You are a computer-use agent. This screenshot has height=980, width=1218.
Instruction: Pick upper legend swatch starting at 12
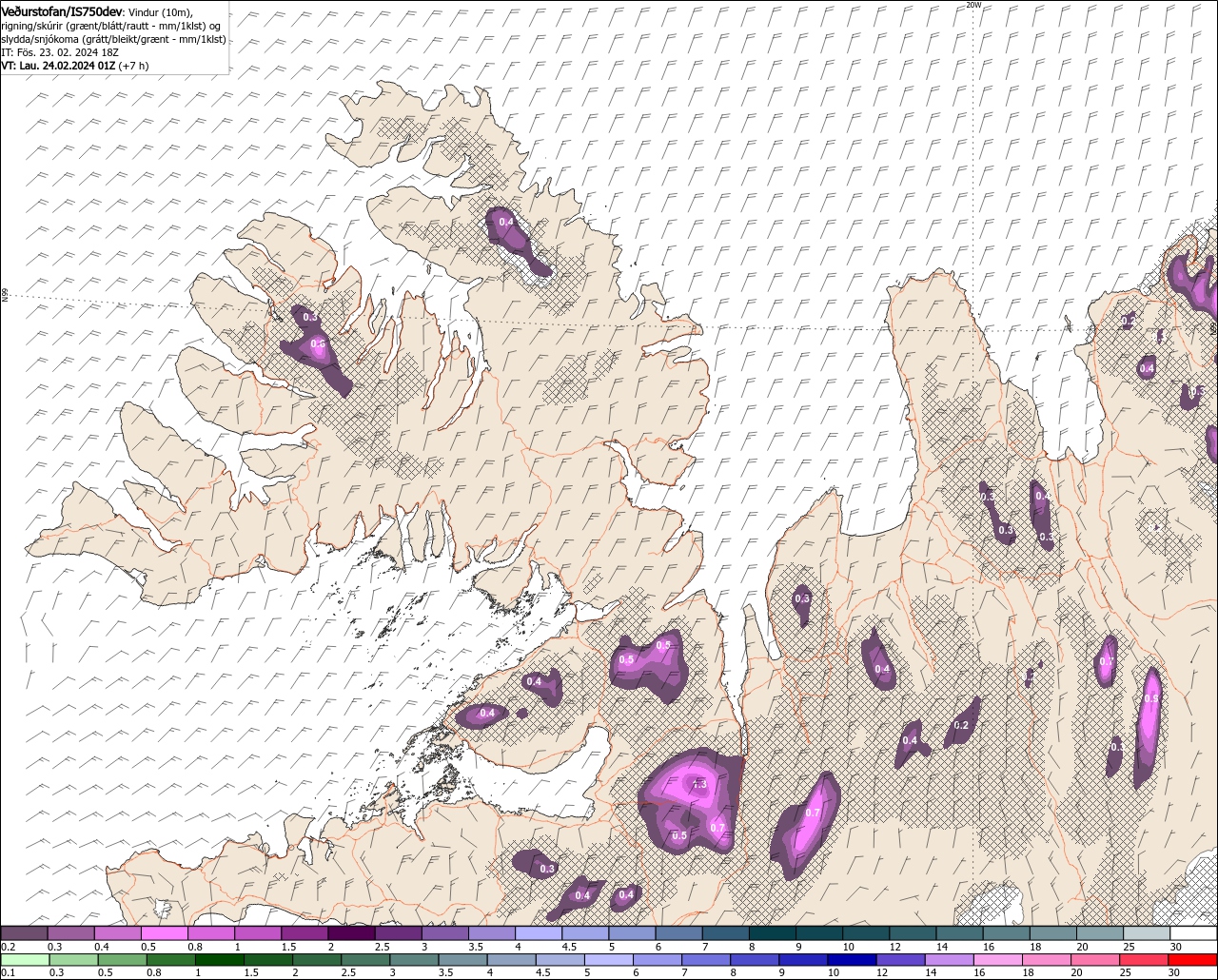(x=913, y=933)
